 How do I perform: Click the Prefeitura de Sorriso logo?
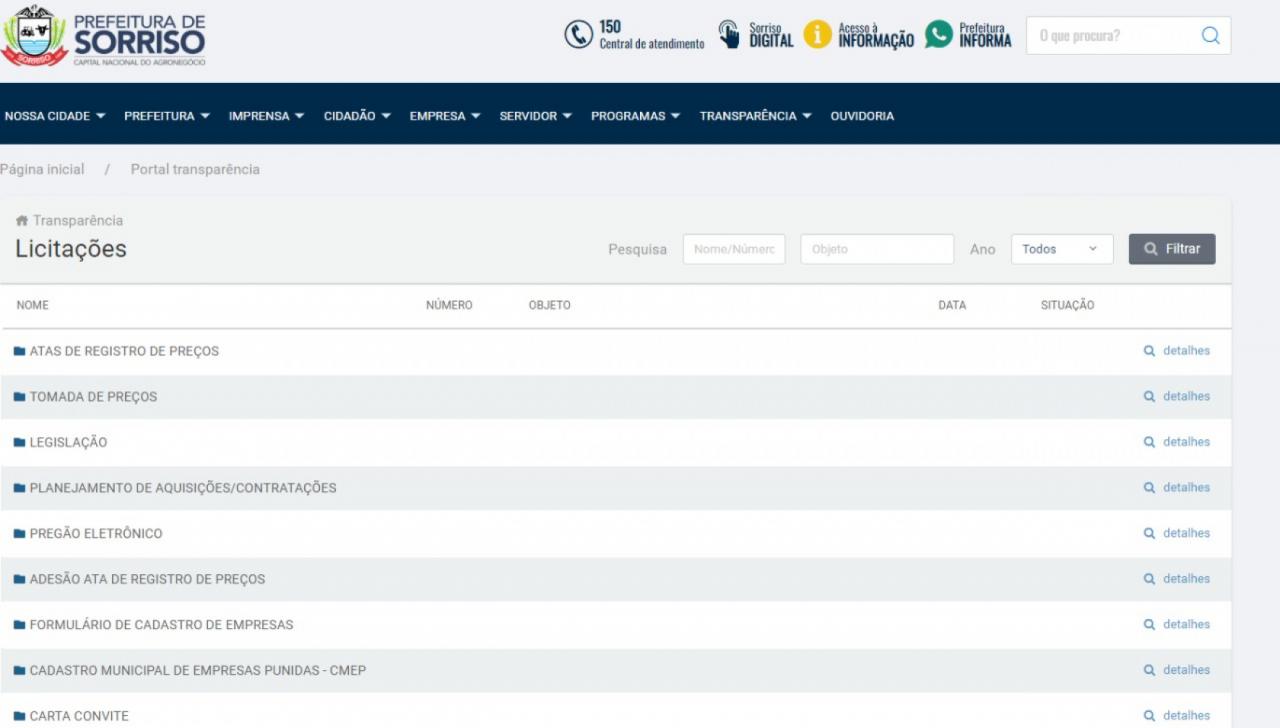pyautogui.click(x=104, y=36)
